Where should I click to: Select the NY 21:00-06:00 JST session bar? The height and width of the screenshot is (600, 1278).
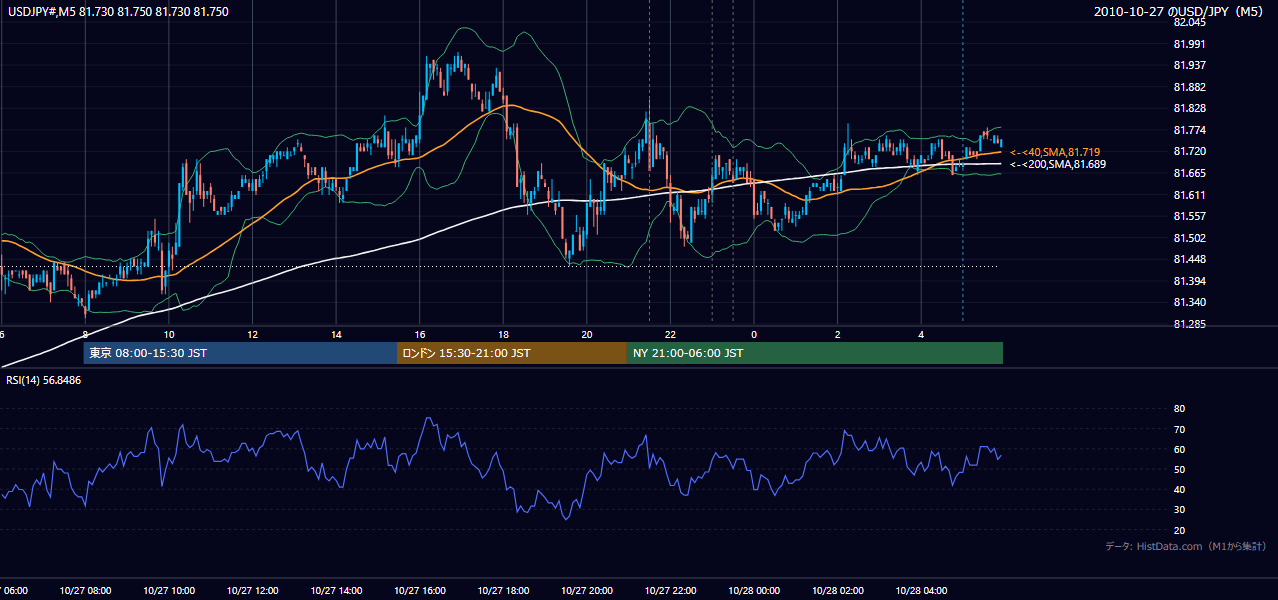[815, 353]
